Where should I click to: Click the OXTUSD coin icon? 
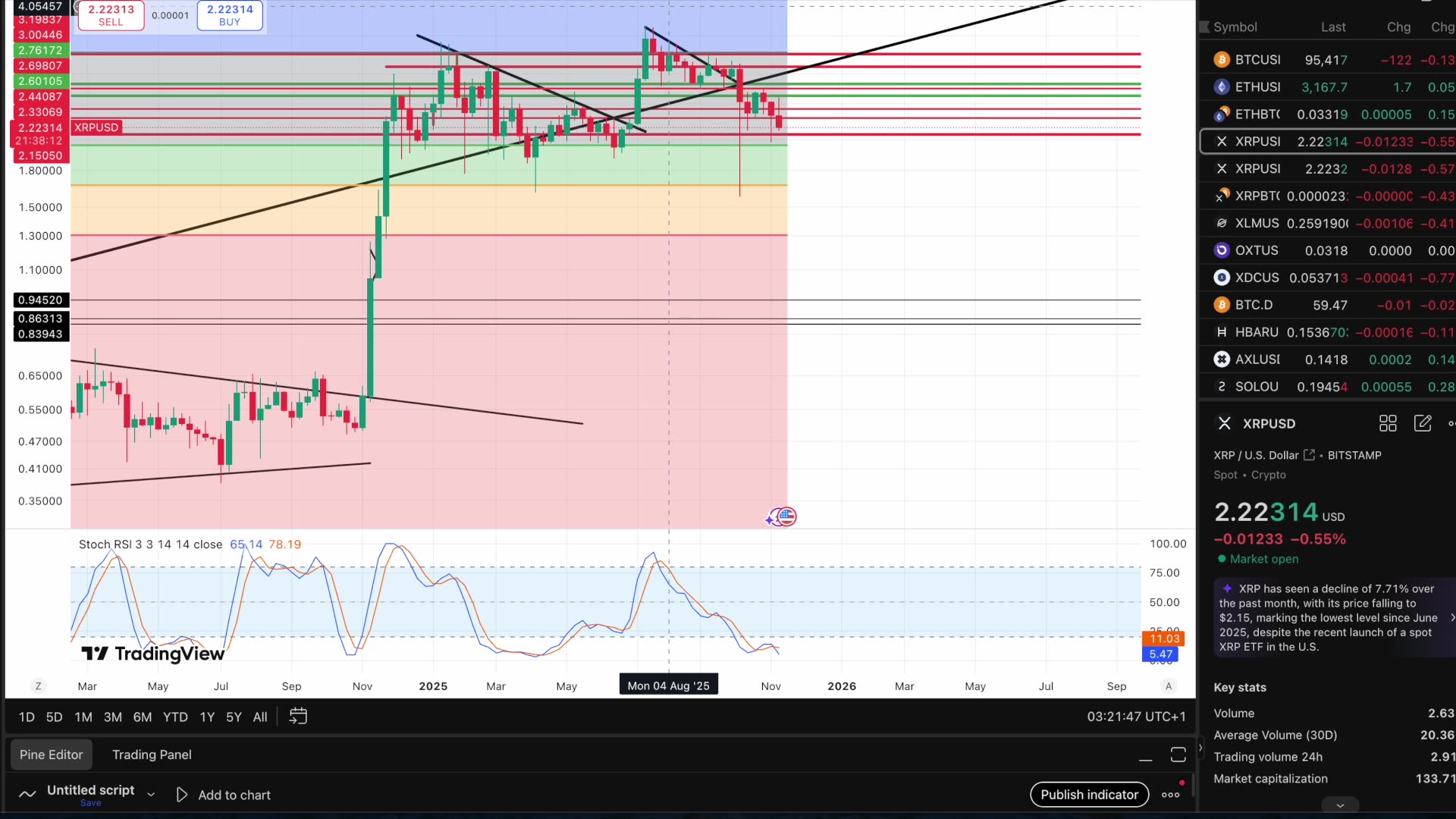click(1221, 251)
